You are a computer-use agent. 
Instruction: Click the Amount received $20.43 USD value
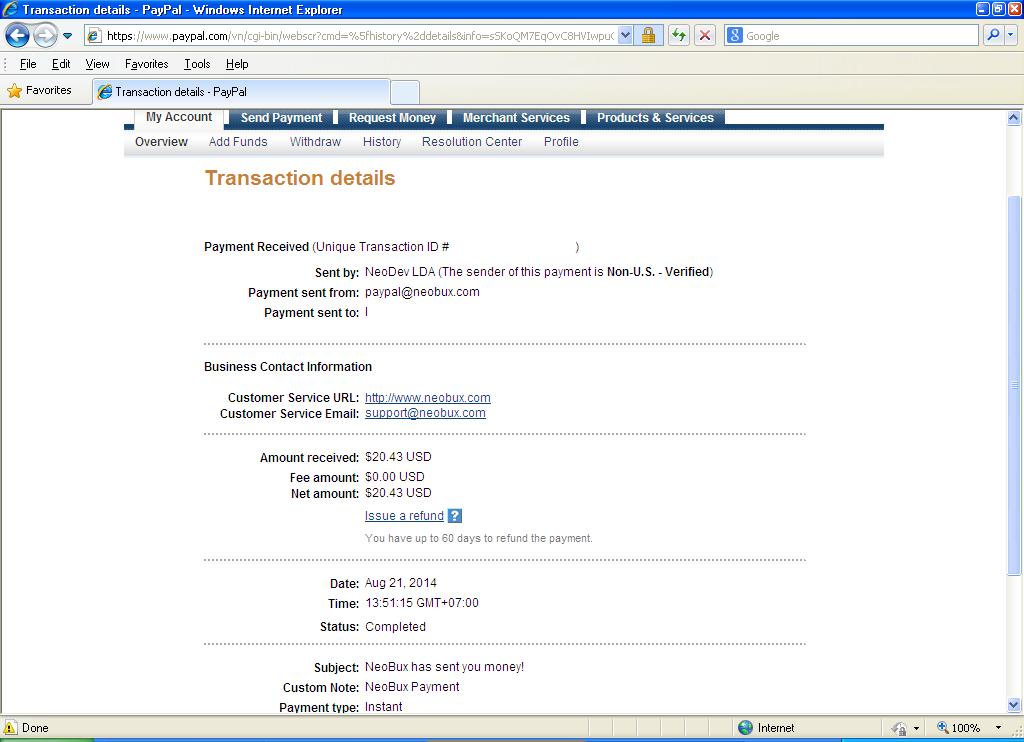[x=398, y=457]
